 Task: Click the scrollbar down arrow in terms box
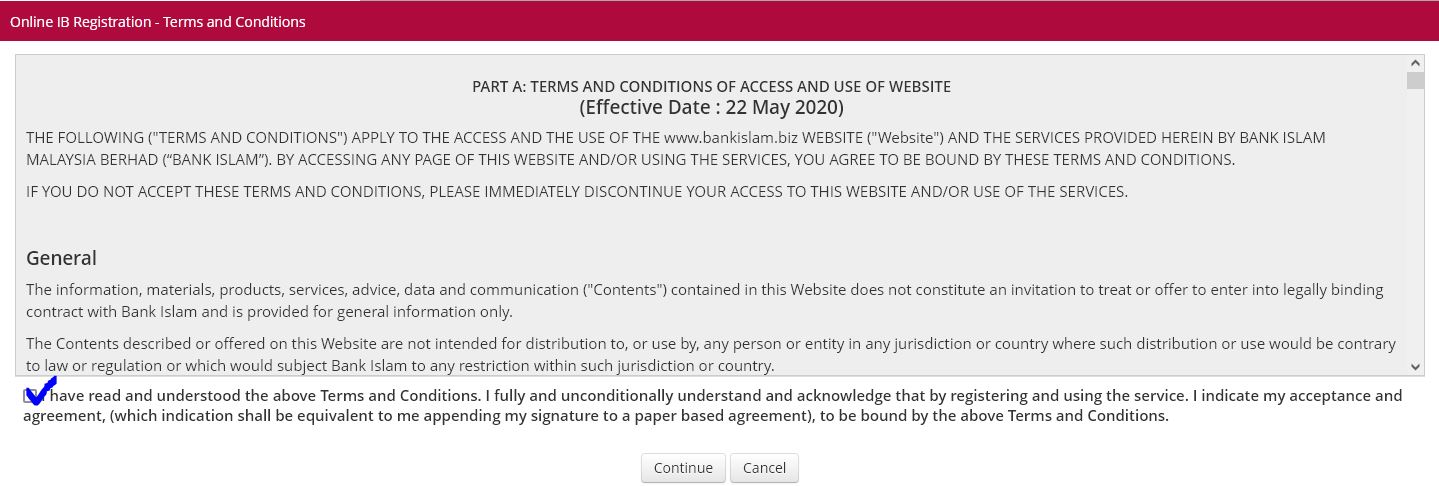(x=1415, y=367)
